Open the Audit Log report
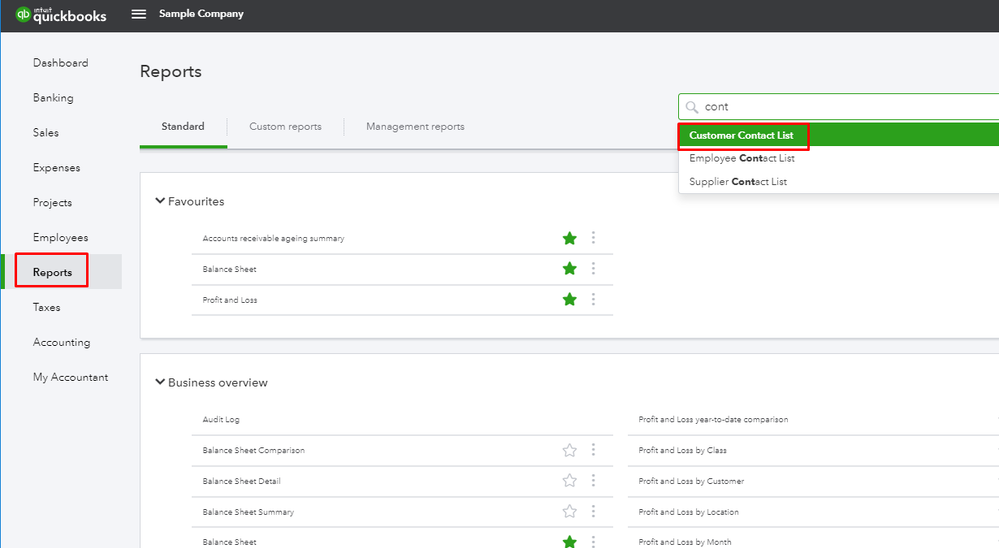This screenshot has height=548, width=999. tap(221, 420)
